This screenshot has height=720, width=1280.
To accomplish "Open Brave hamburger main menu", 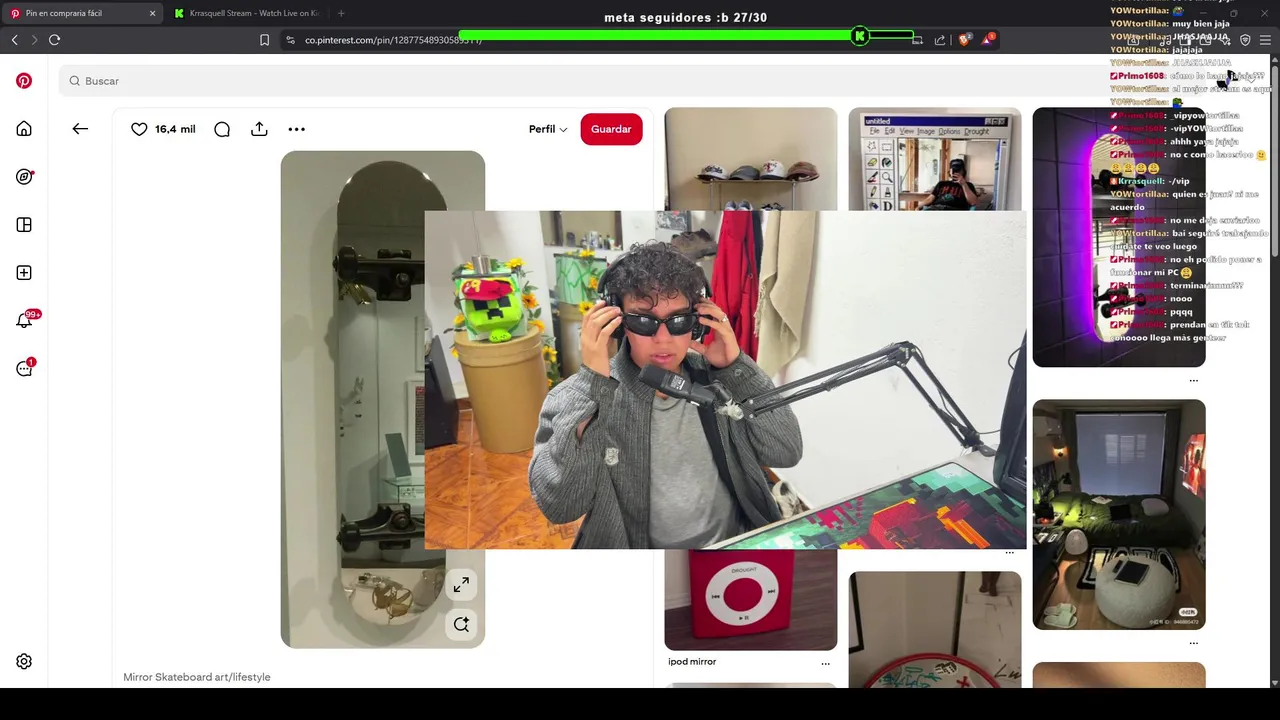I will point(1266,40).
